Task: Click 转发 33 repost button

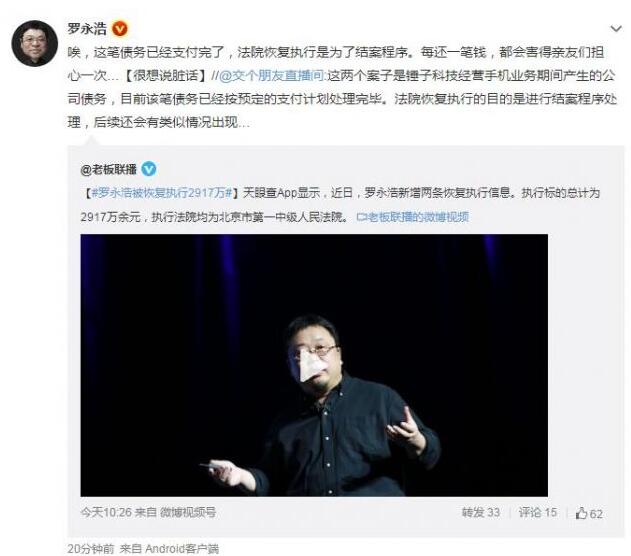Action: 481,513
